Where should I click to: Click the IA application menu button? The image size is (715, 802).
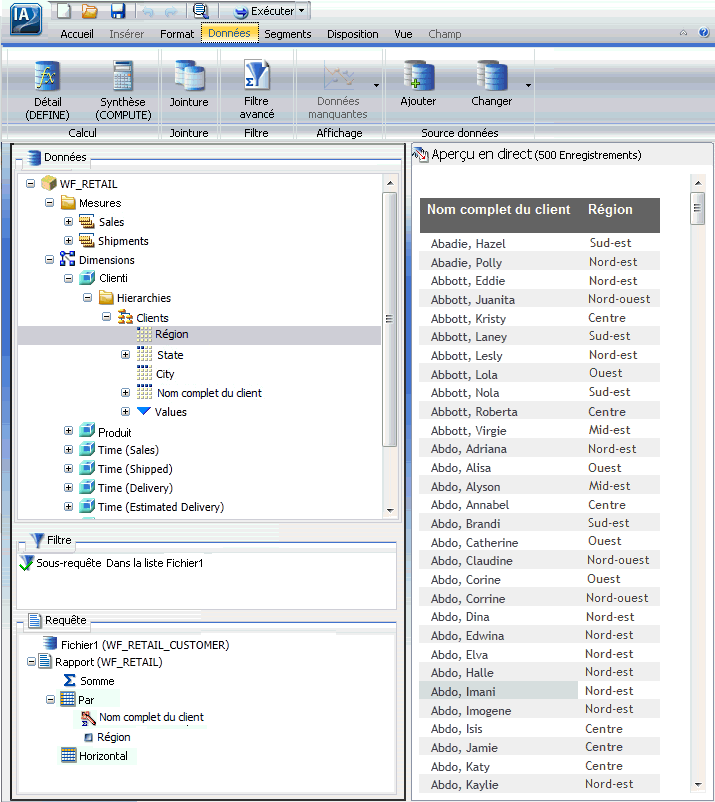pos(26,19)
